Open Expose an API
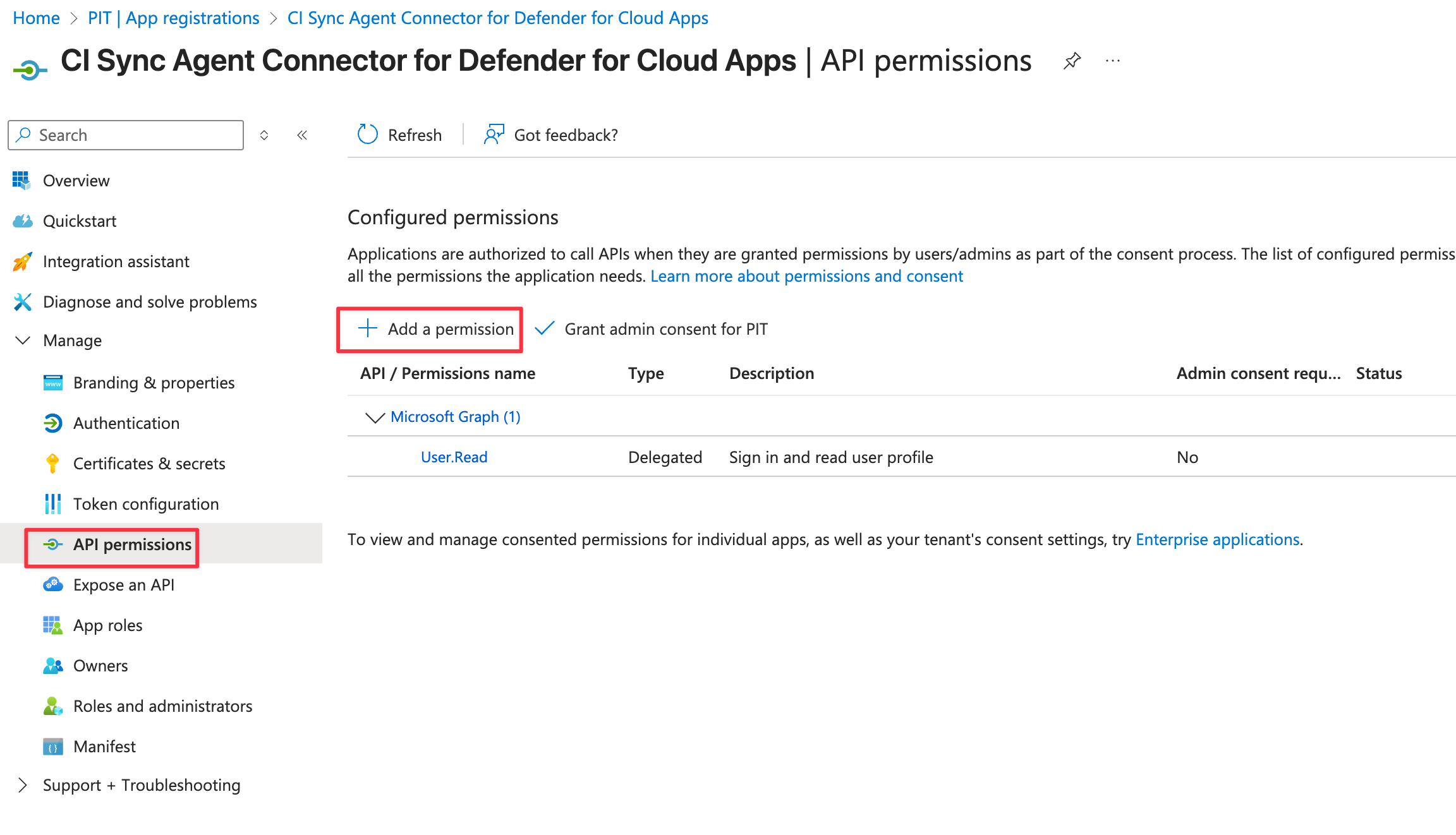 (124, 585)
